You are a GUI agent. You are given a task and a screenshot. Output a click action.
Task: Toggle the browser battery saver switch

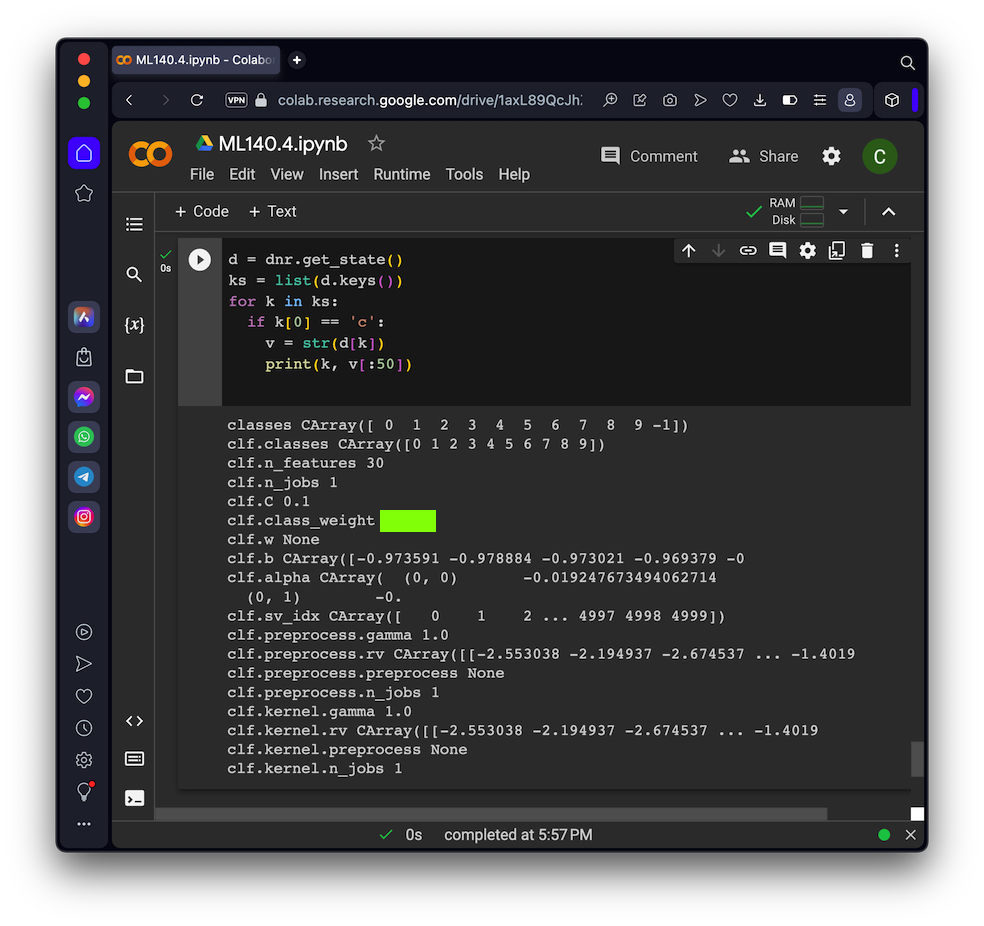(790, 100)
